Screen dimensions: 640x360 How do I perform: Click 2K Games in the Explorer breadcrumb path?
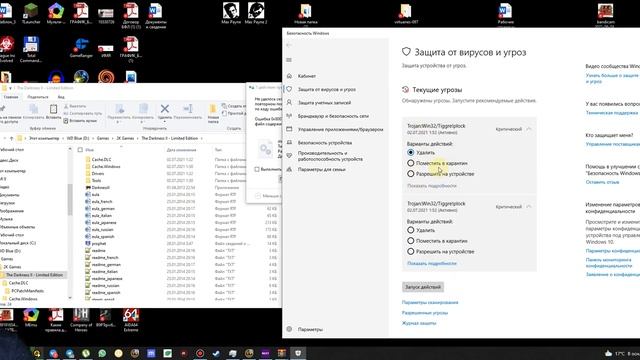[x=125, y=138]
